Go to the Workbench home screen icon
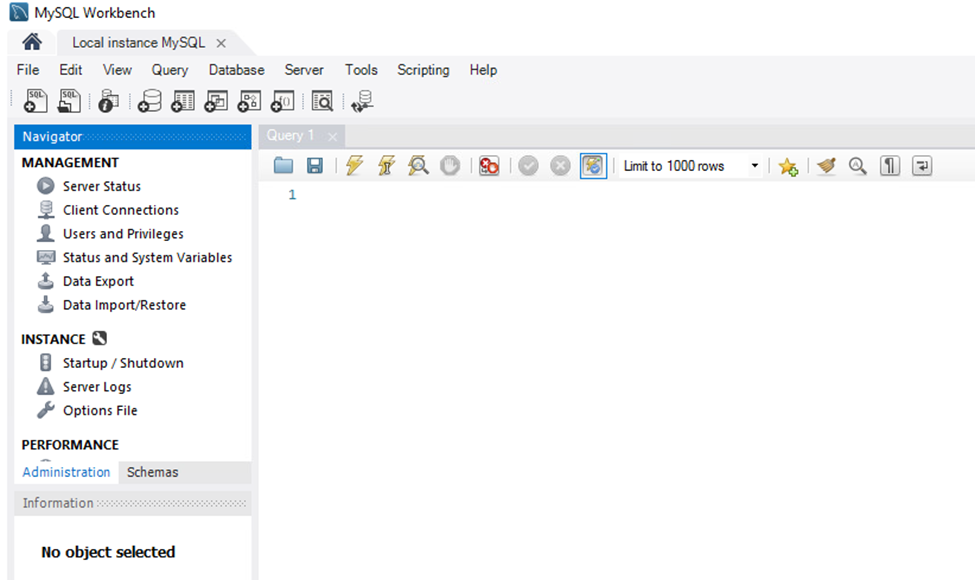975x580 pixels. (x=32, y=42)
